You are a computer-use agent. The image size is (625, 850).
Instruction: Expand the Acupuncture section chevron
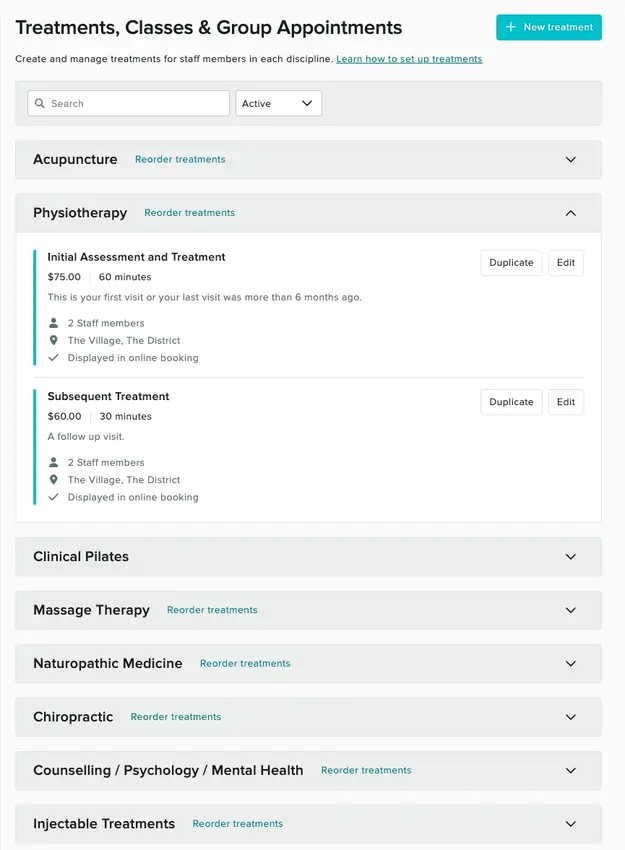coord(571,159)
